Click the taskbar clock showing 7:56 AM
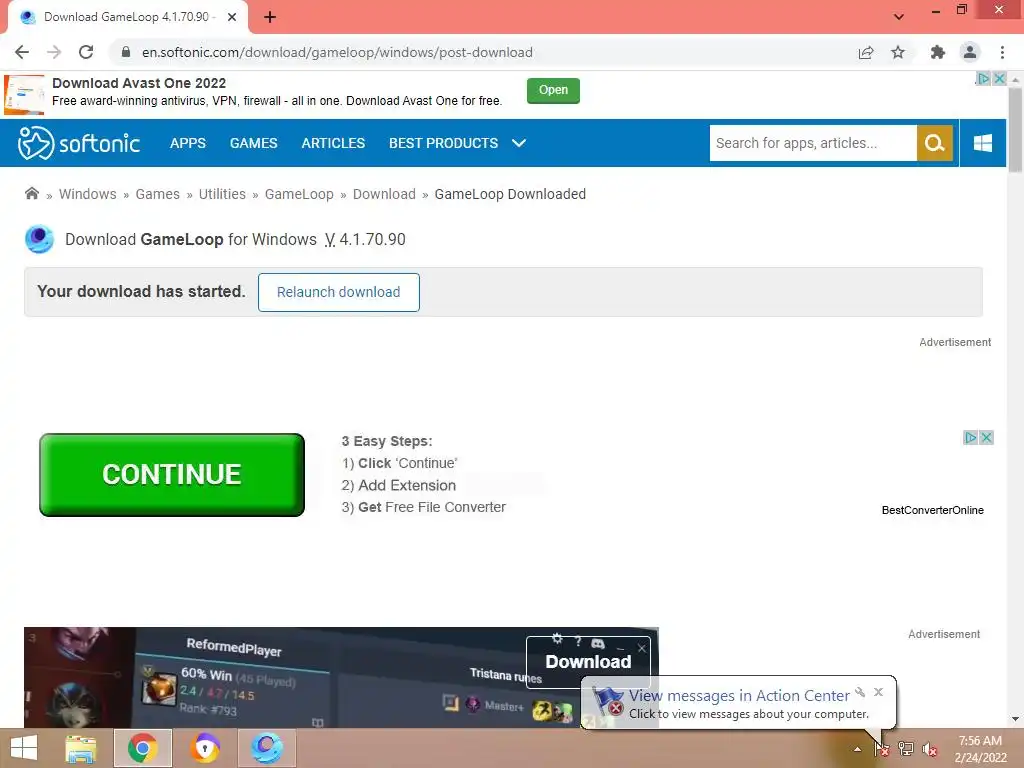The width and height of the screenshot is (1024, 768). [x=980, y=749]
